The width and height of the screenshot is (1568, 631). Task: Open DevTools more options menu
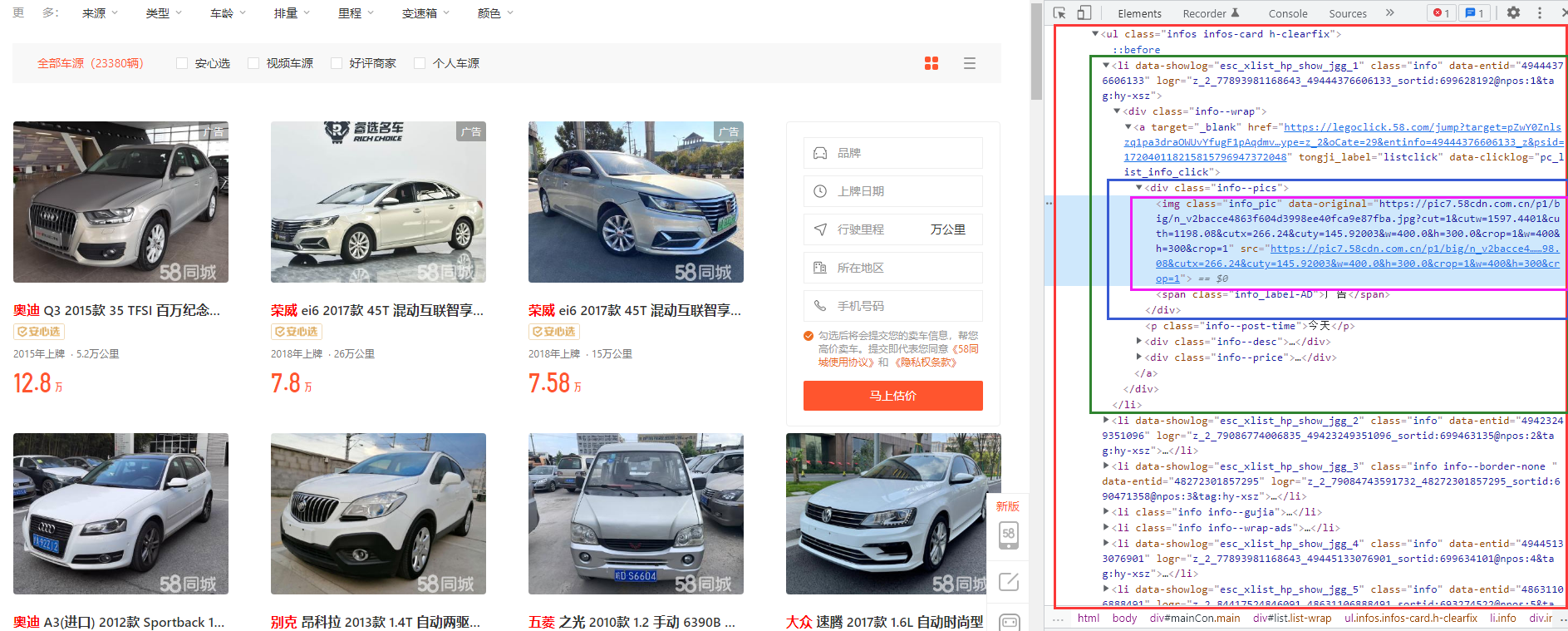coord(1540,13)
